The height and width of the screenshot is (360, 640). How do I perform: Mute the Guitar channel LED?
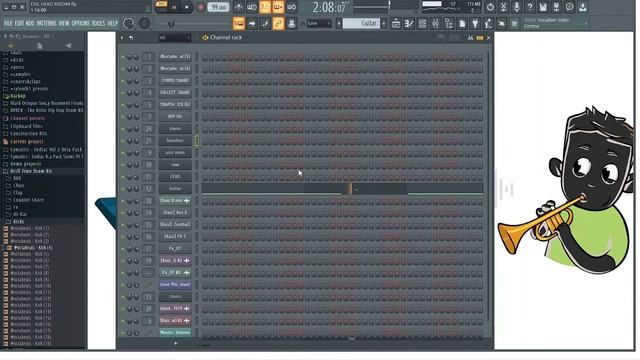[x=122, y=189]
